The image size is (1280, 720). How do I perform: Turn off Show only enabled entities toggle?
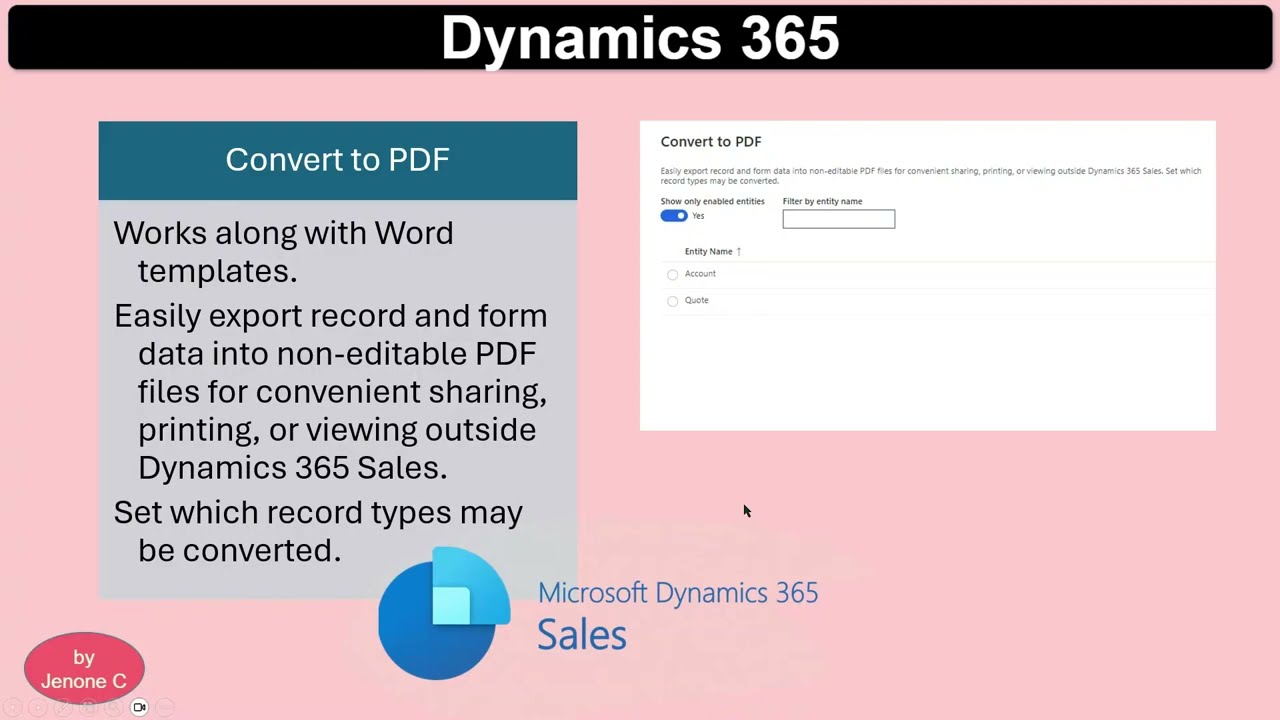pos(674,216)
